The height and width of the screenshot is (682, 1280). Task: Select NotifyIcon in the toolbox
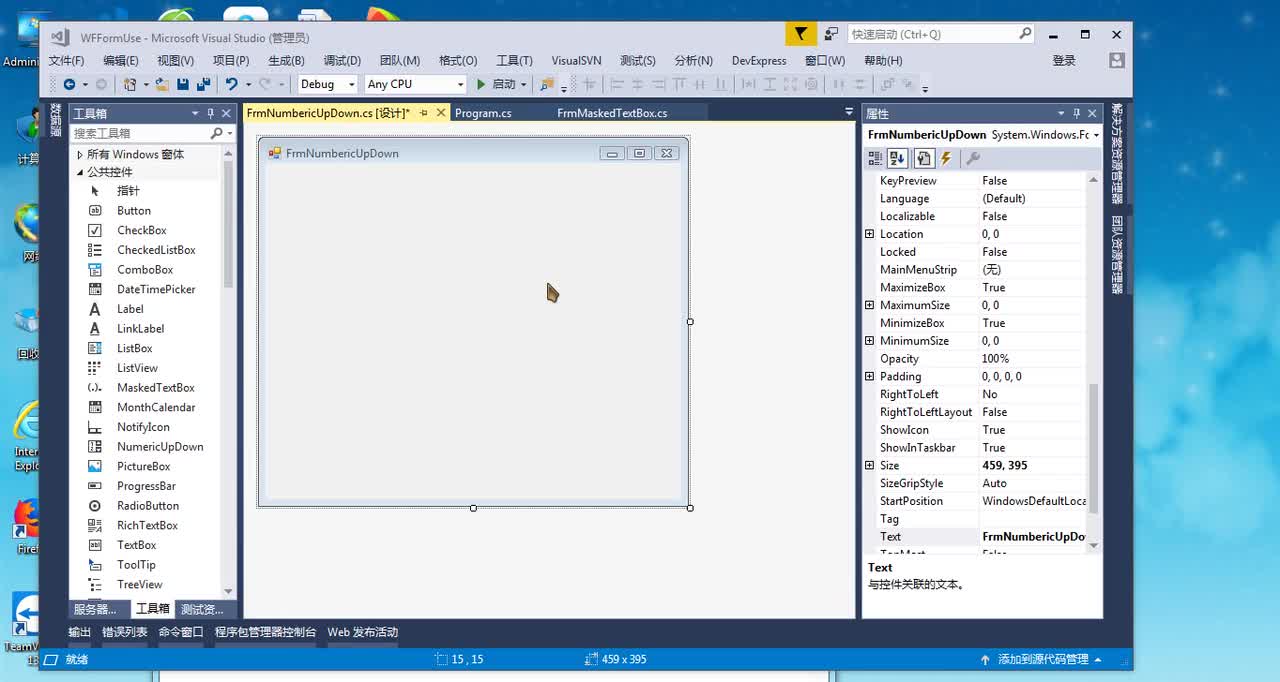[143, 427]
